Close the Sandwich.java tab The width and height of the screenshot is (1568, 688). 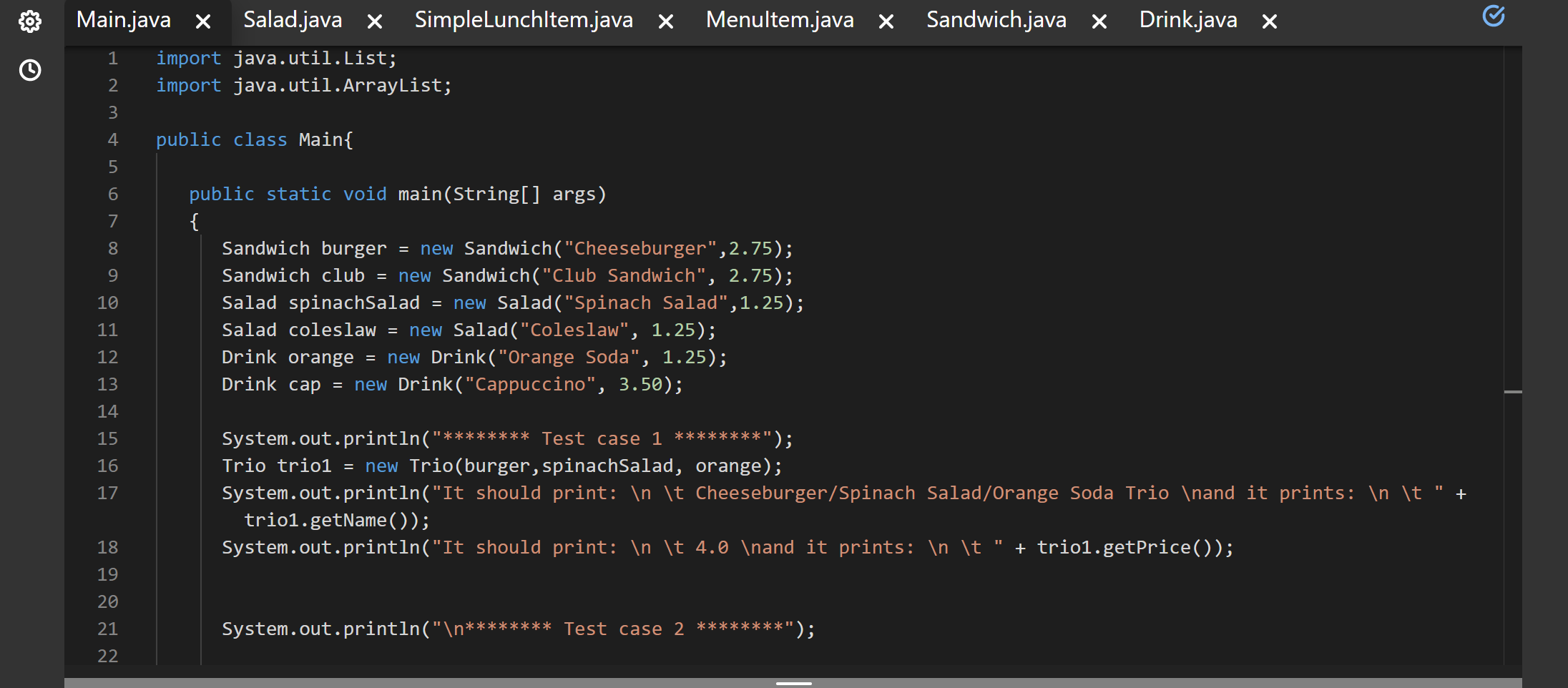coord(1099,21)
